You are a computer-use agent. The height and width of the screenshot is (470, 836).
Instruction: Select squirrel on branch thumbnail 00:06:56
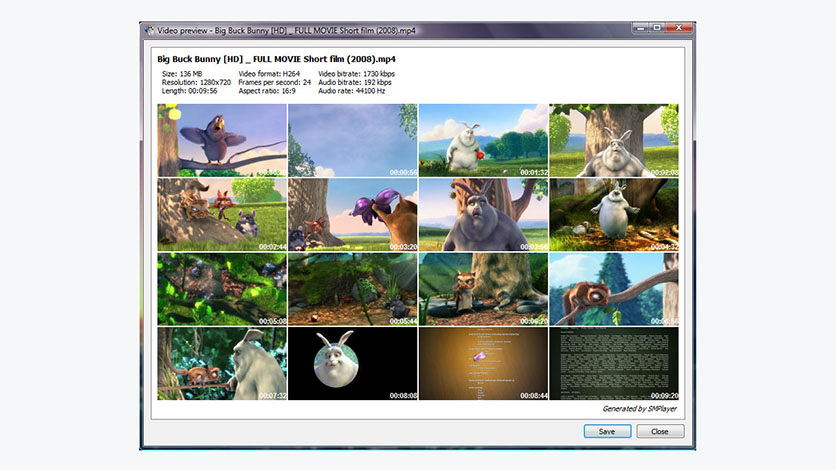tap(614, 289)
